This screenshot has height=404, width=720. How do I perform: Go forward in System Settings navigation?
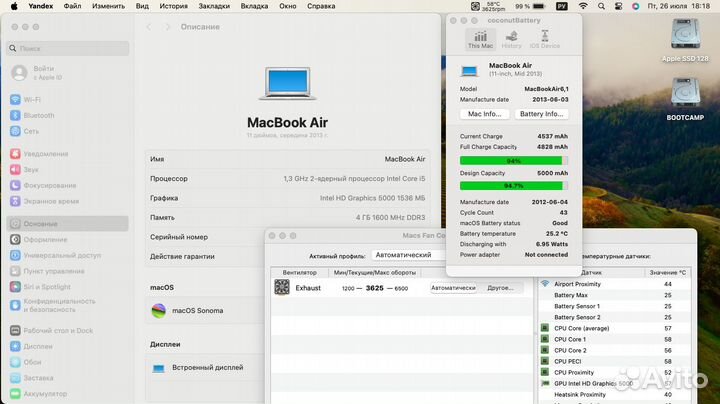point(168,27)
